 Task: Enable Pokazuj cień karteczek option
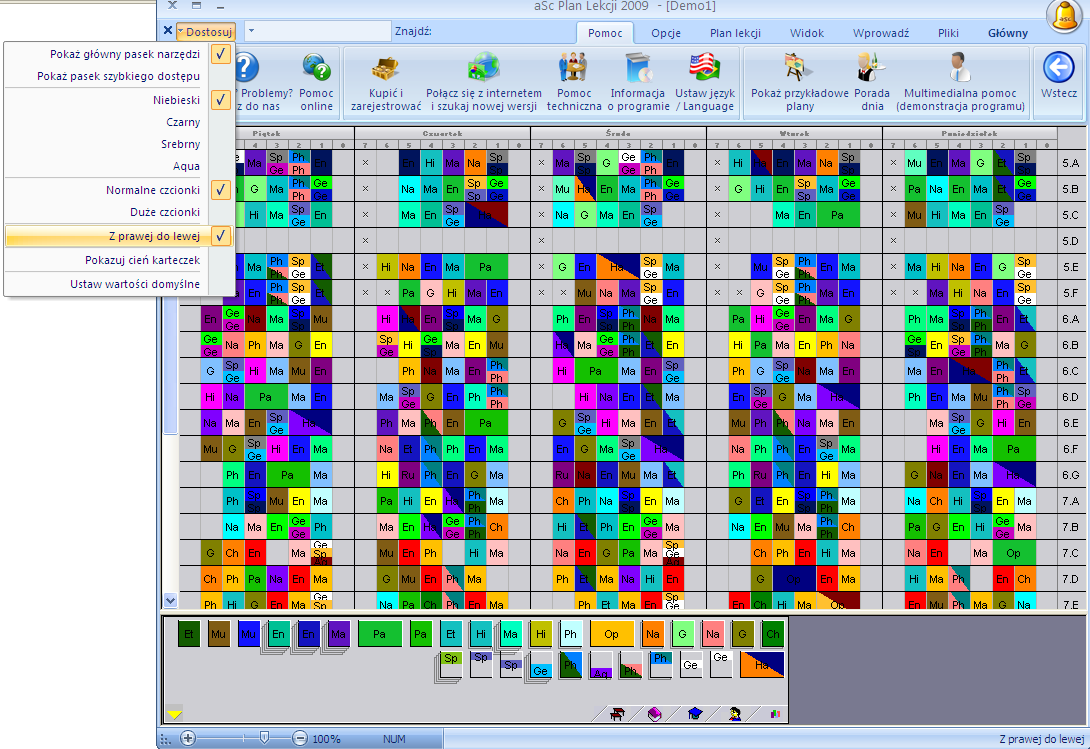pyautogui.click(x=142, y=260)
